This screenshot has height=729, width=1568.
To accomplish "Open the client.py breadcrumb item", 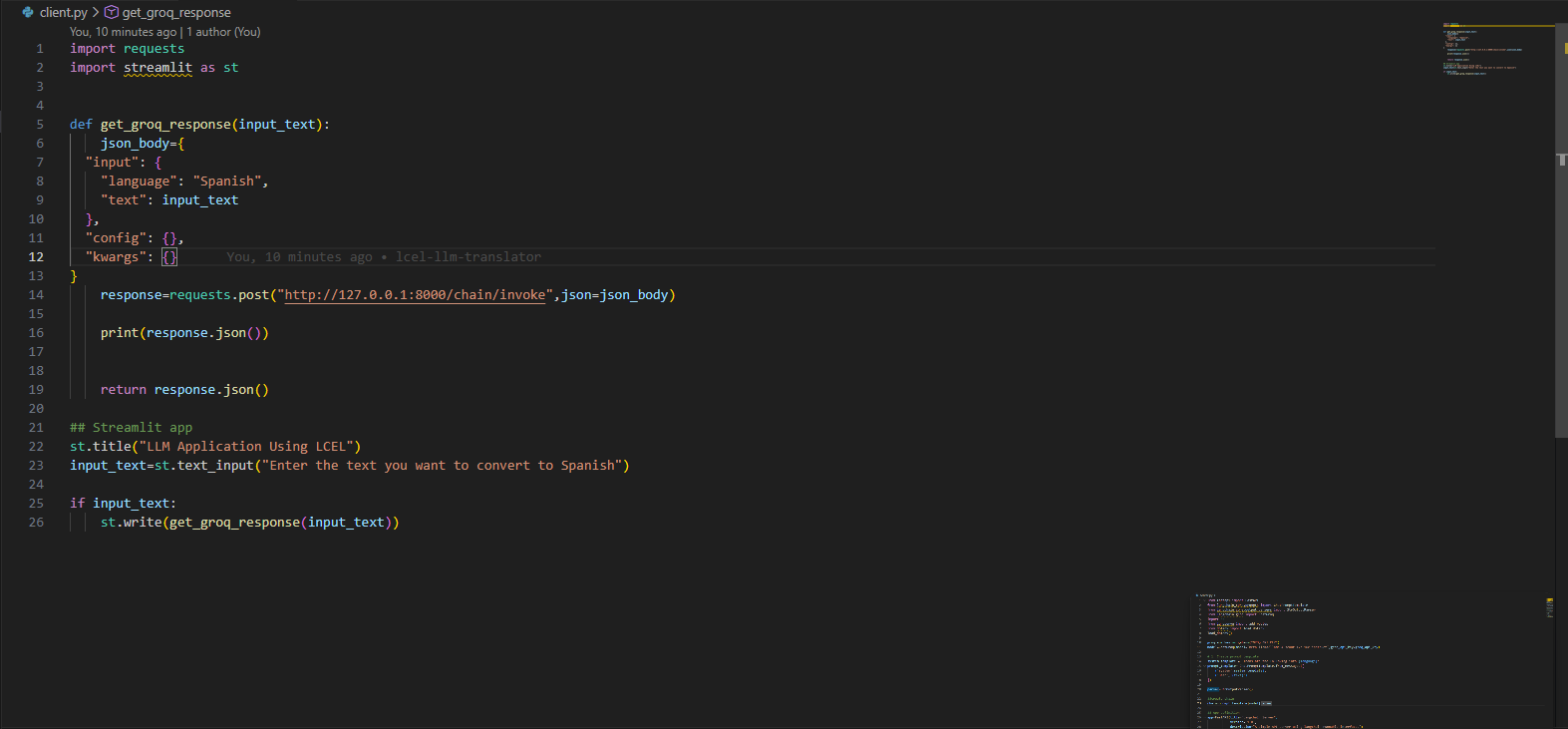I will tap(64, 12).
